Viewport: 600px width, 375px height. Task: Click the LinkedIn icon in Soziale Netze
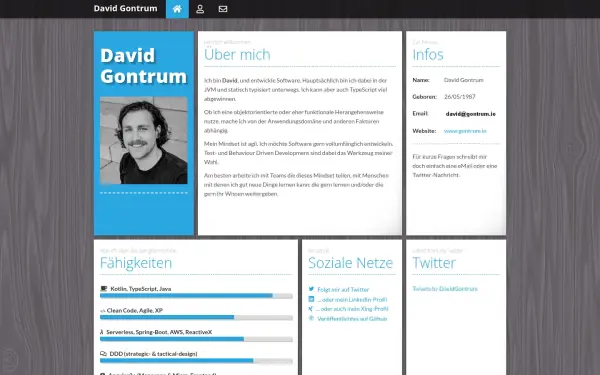(311, 299)
